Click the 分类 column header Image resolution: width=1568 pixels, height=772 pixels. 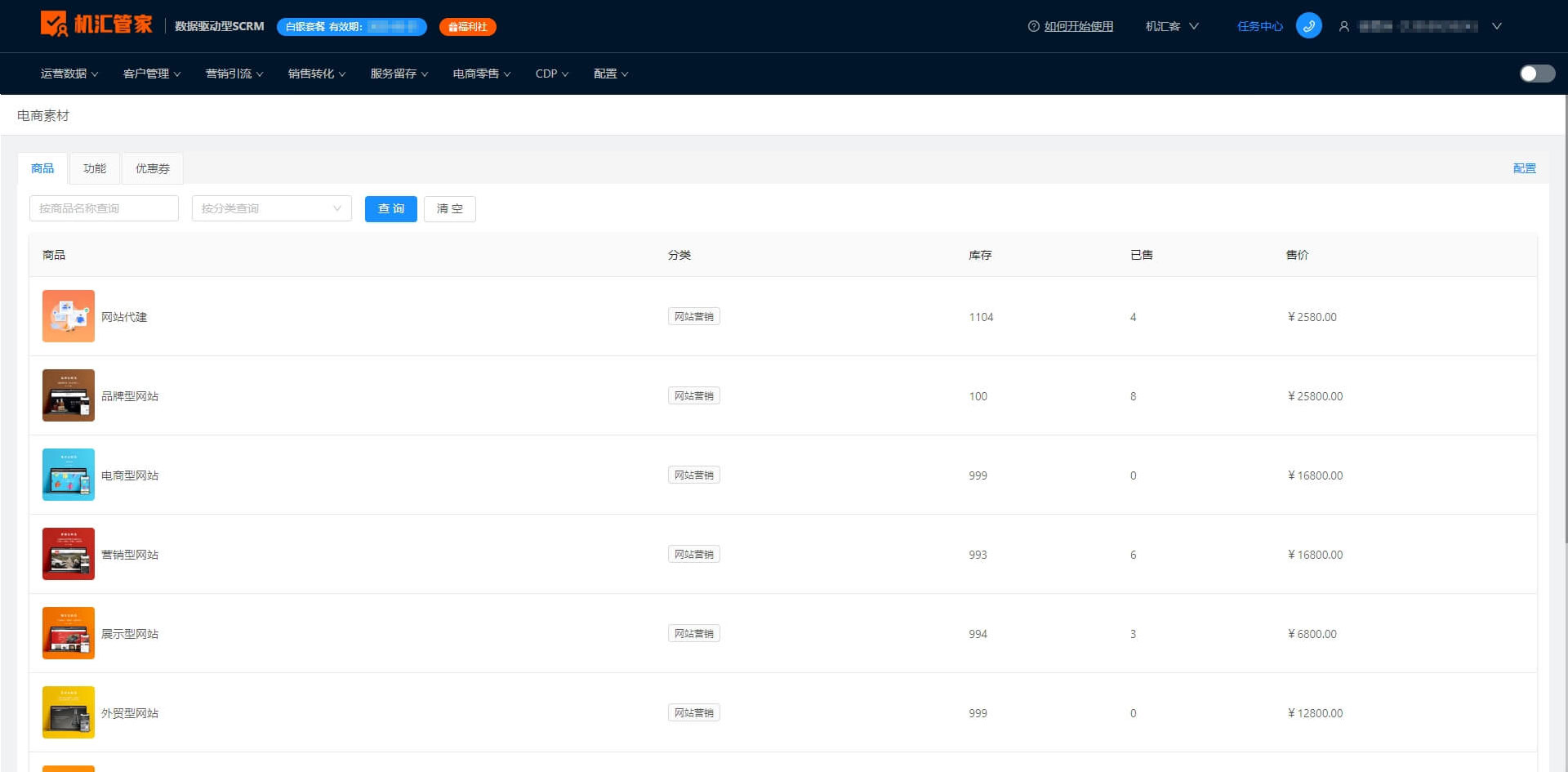coord(679,255)
